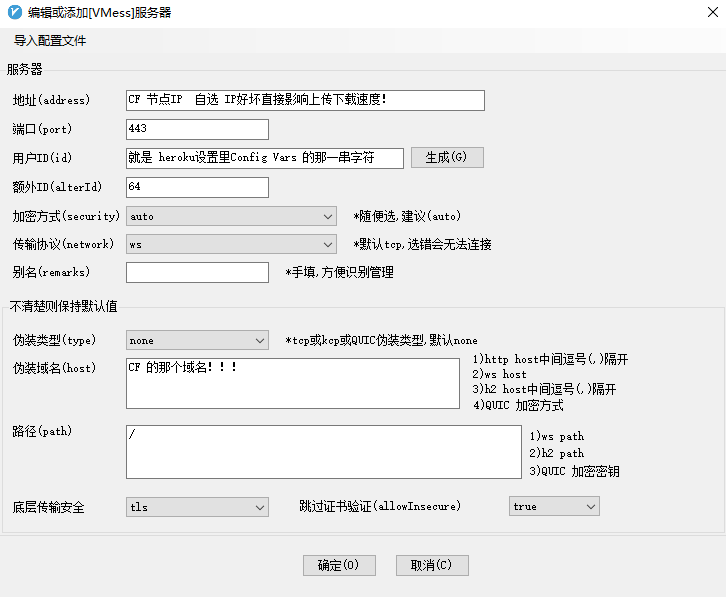Open the 加密方式(security) dropdown
The height and width of the screenshot is (597, 726).
[231, 216]
